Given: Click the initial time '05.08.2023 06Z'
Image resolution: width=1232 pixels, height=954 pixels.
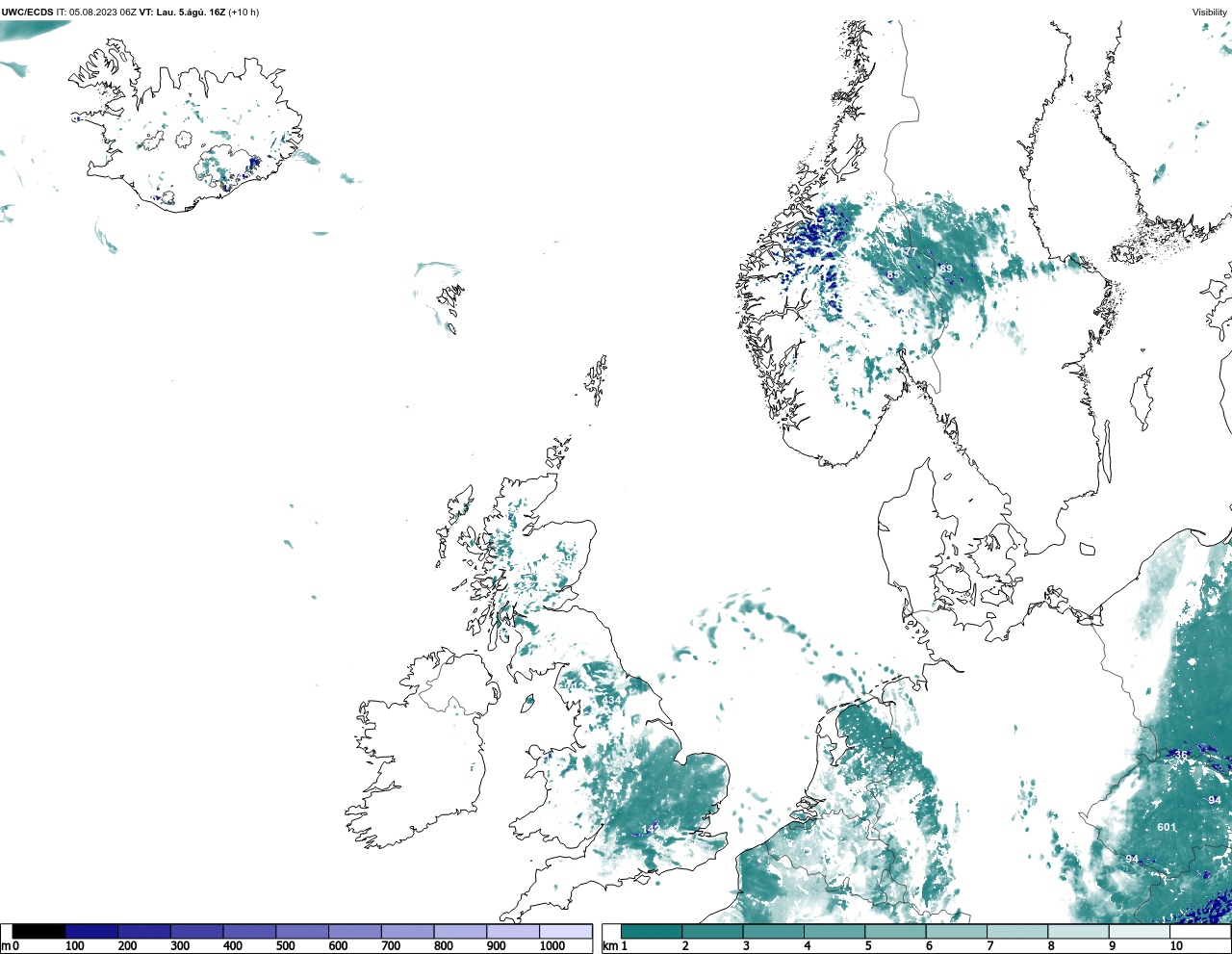Looking at the screenshot, I should click(103, 13).
